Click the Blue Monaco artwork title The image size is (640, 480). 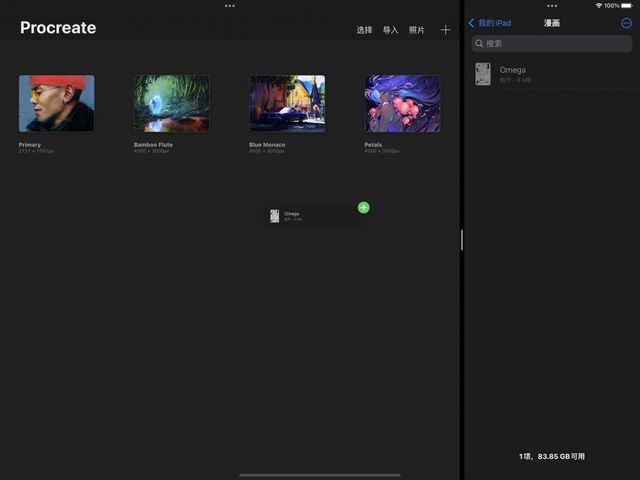pyautogui.click(x=267, y=145)
